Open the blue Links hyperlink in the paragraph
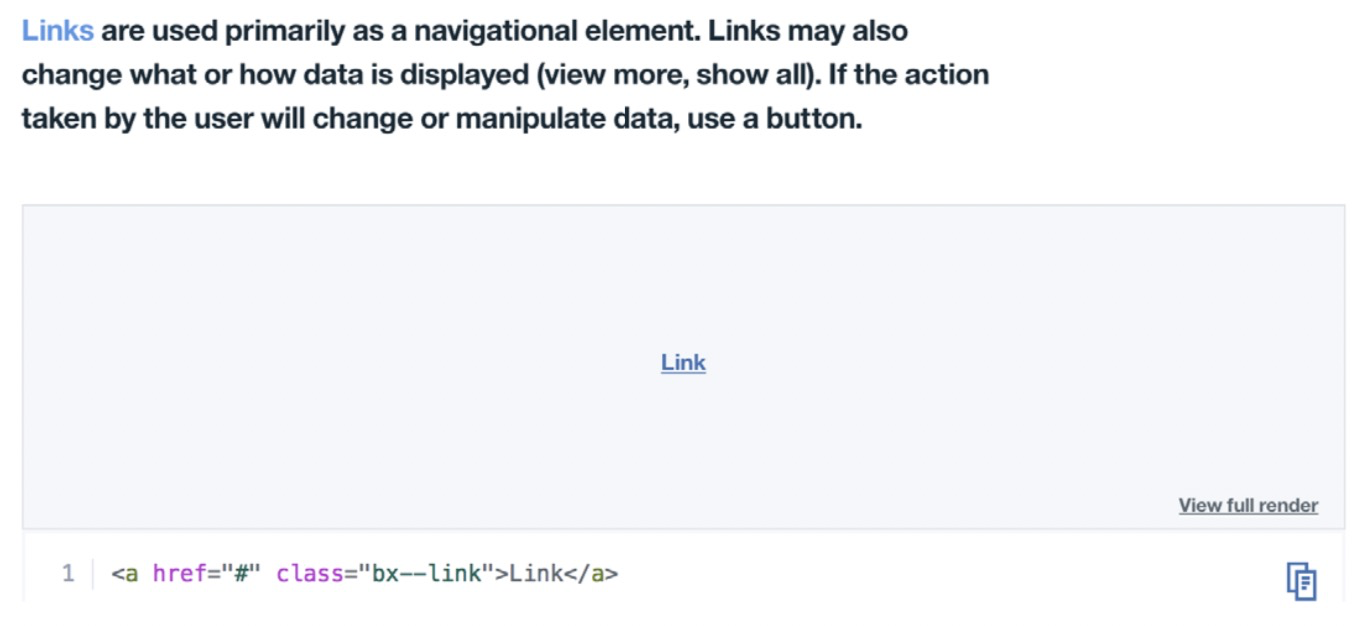This screenshot has width=1352, height=628. click(58, 31)
